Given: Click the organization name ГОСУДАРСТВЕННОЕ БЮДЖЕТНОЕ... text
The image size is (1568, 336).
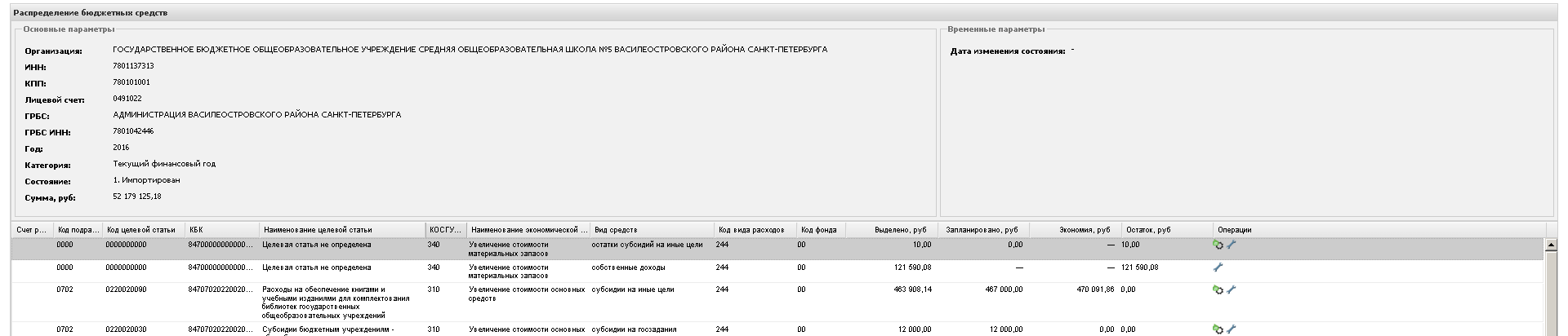Looking at the screenshot, I should click(x=470, y=50).
